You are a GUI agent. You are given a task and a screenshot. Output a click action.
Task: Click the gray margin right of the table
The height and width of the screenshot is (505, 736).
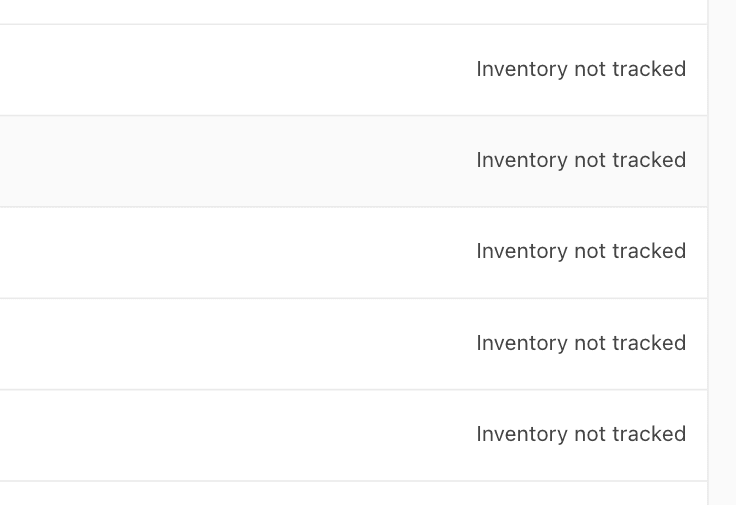pyautogui.click(x=722, y=250)
